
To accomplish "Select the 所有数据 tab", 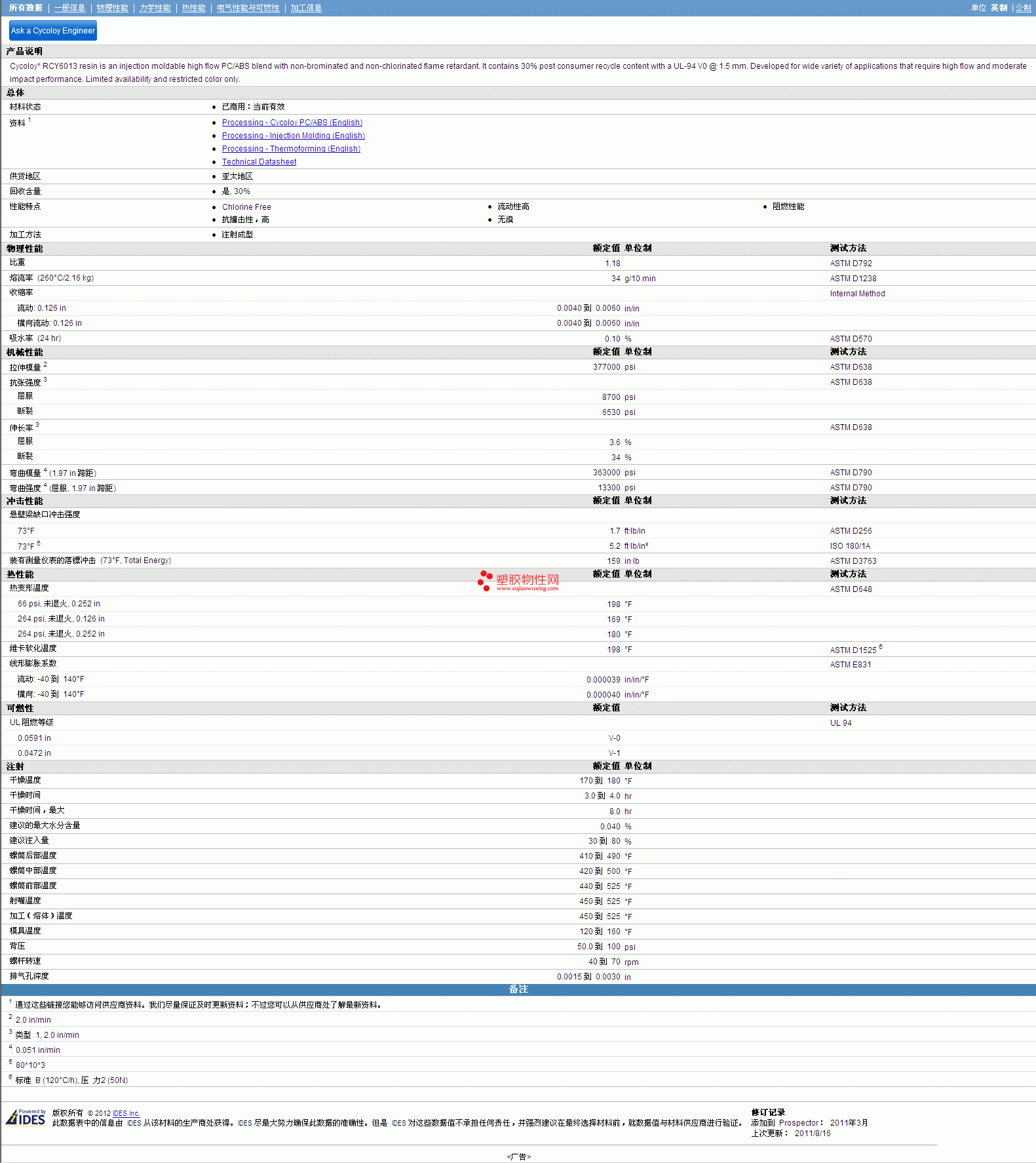I will pyautogui.click(x=26, y=8).
